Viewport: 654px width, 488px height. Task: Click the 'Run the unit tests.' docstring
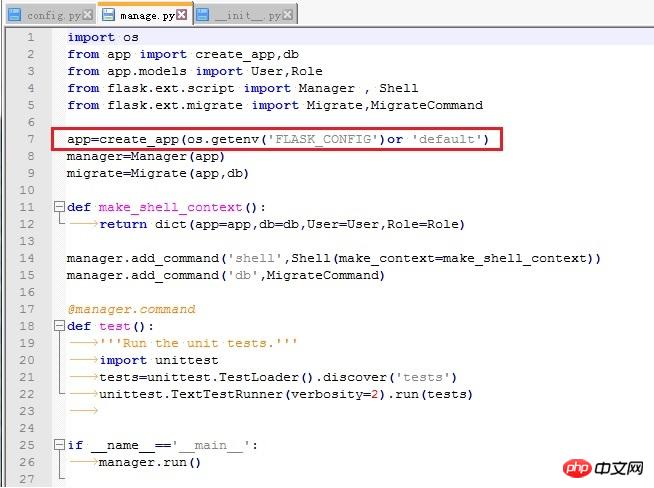pyautogui.click(x=198, y=343)
